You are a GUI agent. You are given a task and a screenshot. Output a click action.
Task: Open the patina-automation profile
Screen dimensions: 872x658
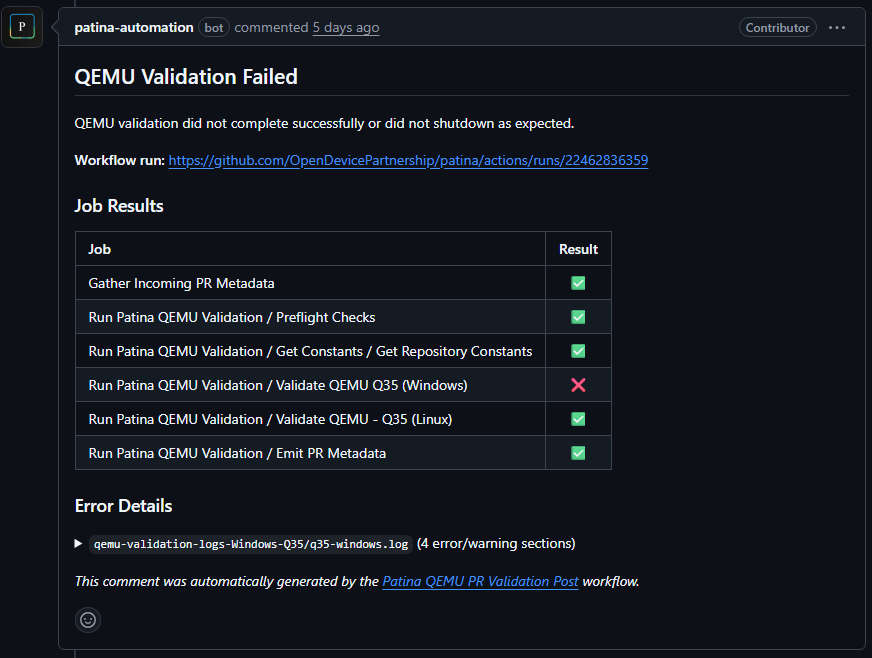coord(133,27)
